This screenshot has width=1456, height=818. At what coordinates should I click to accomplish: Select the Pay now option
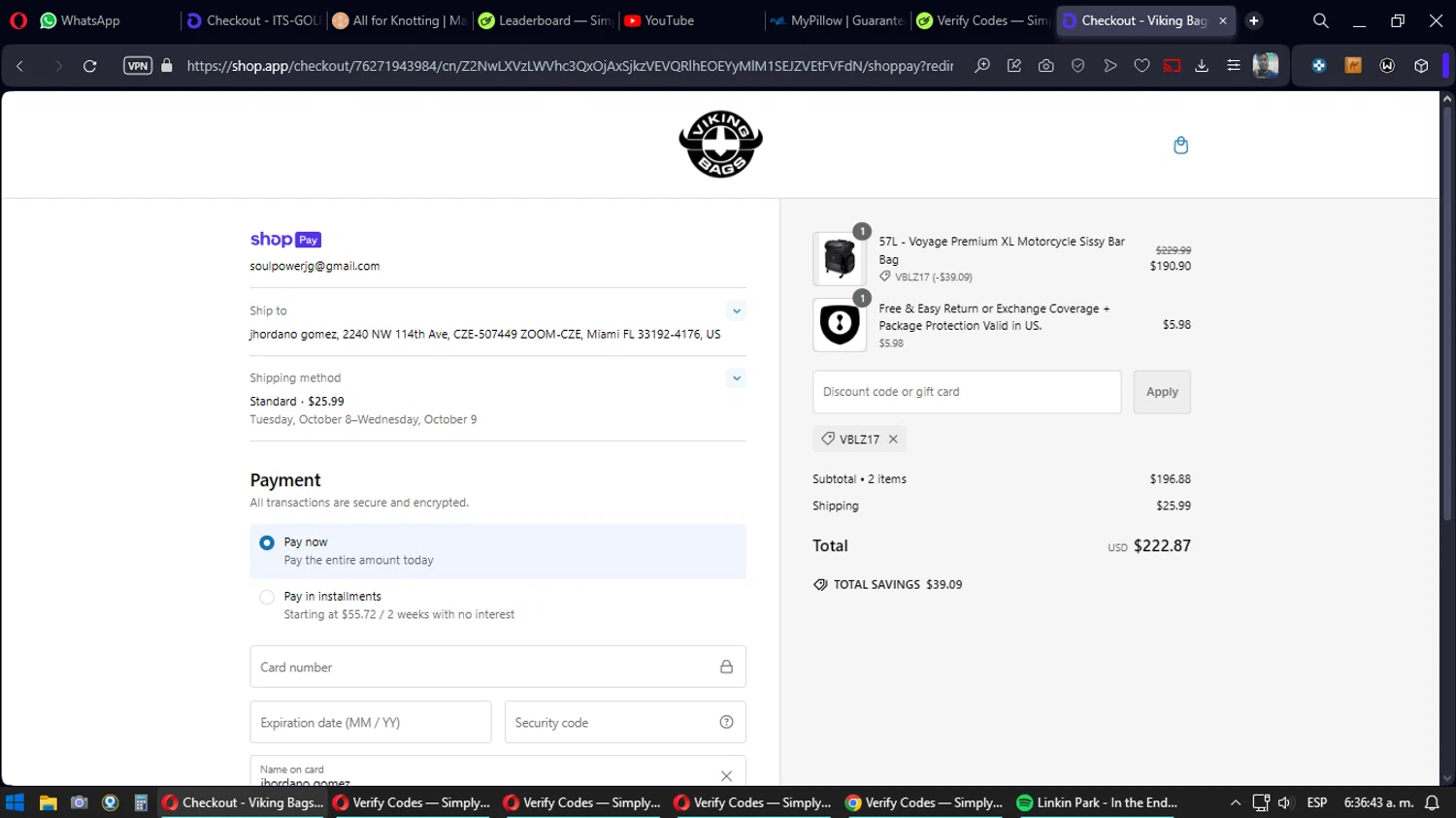498,551
